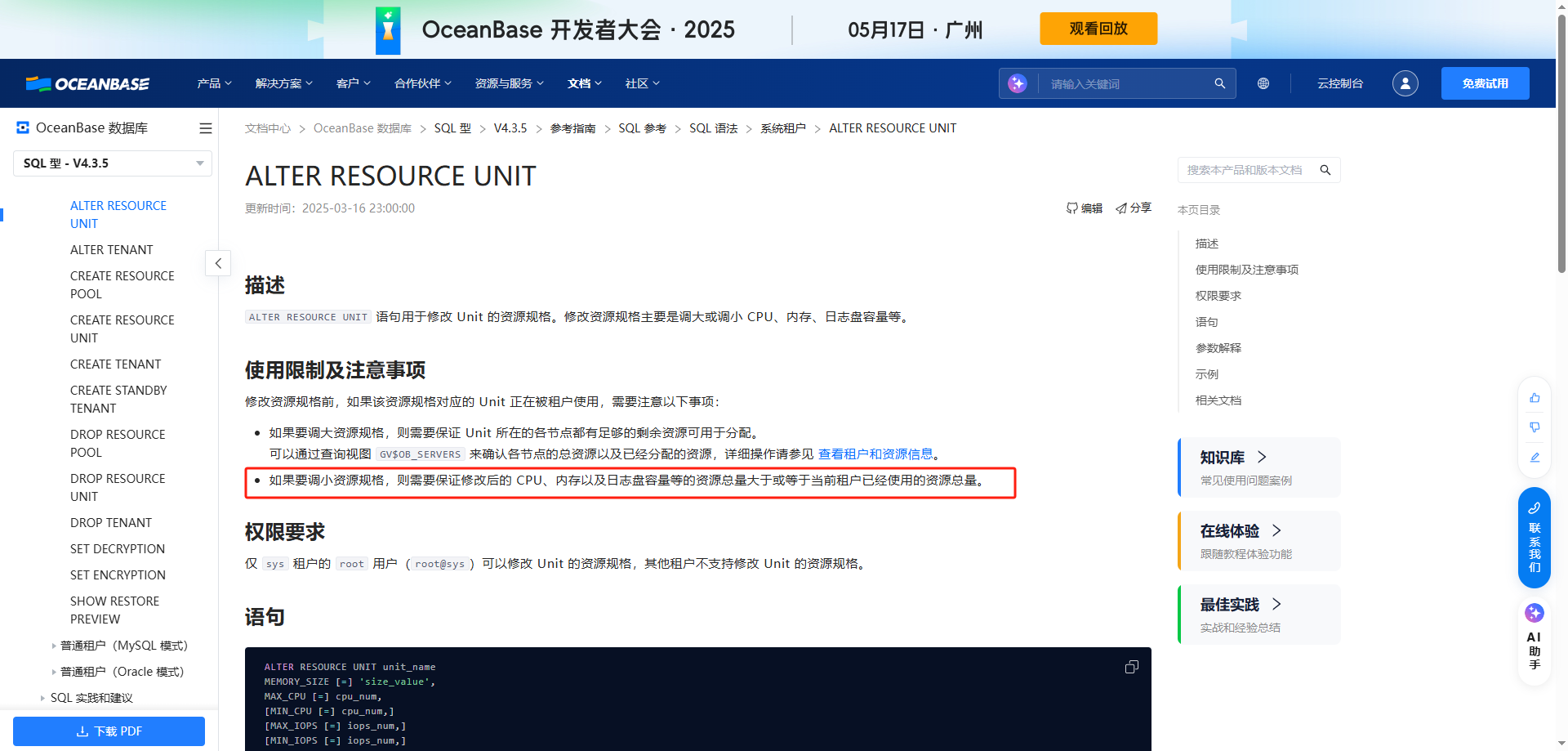
Task: Click SQL 语法 breadcrumb
Action: pyautogui.click(x=714, y=128)
